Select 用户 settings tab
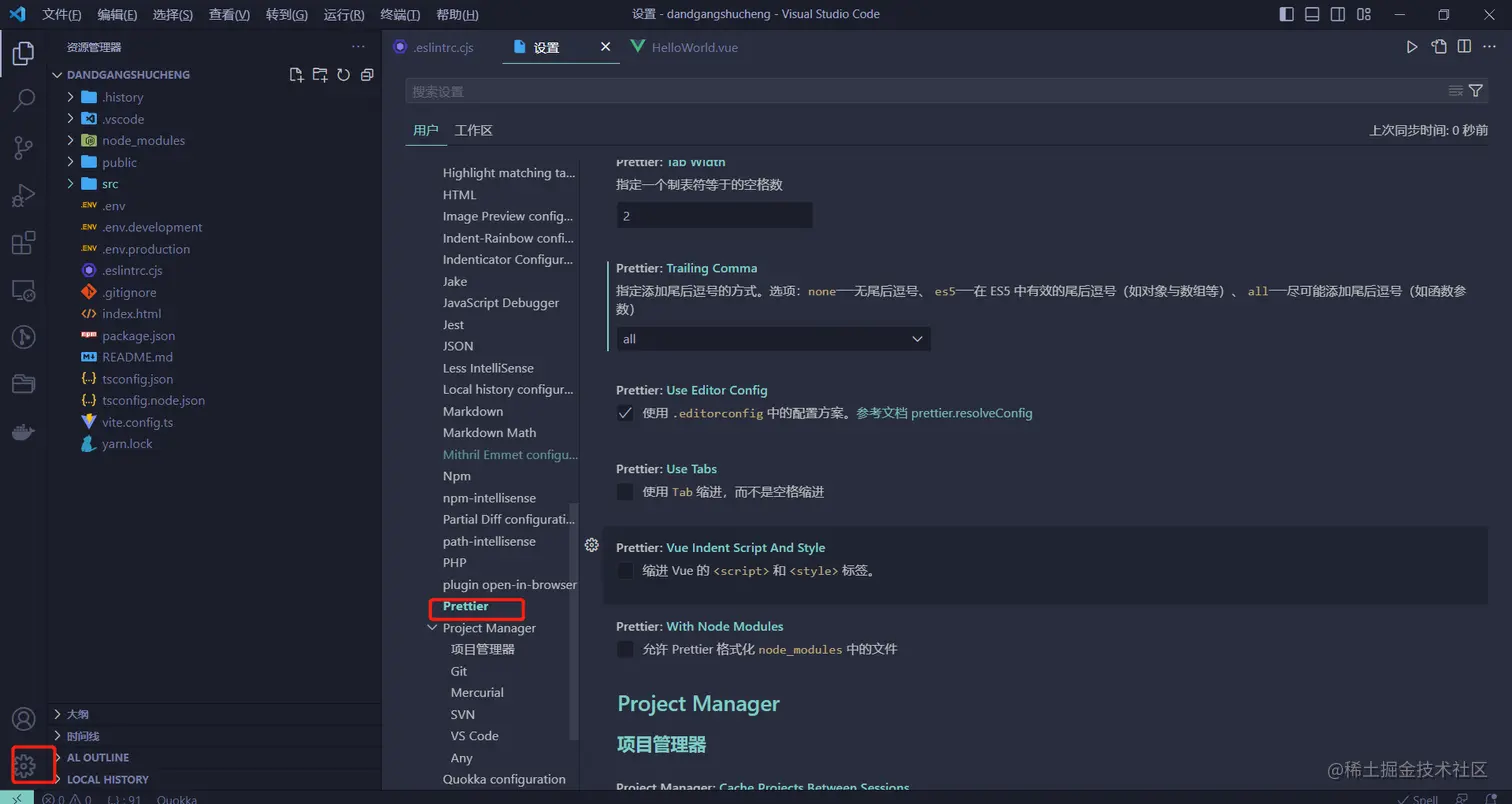Screen dimensions: 1512x804 [426, 131]
